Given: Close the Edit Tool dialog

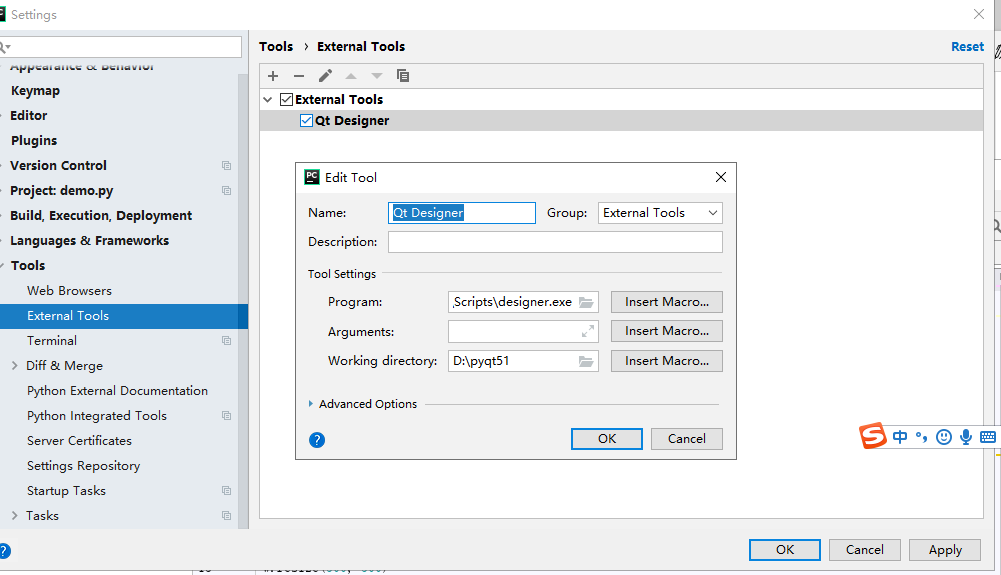Looking at the screenshot, I should [x=721, y=177].
